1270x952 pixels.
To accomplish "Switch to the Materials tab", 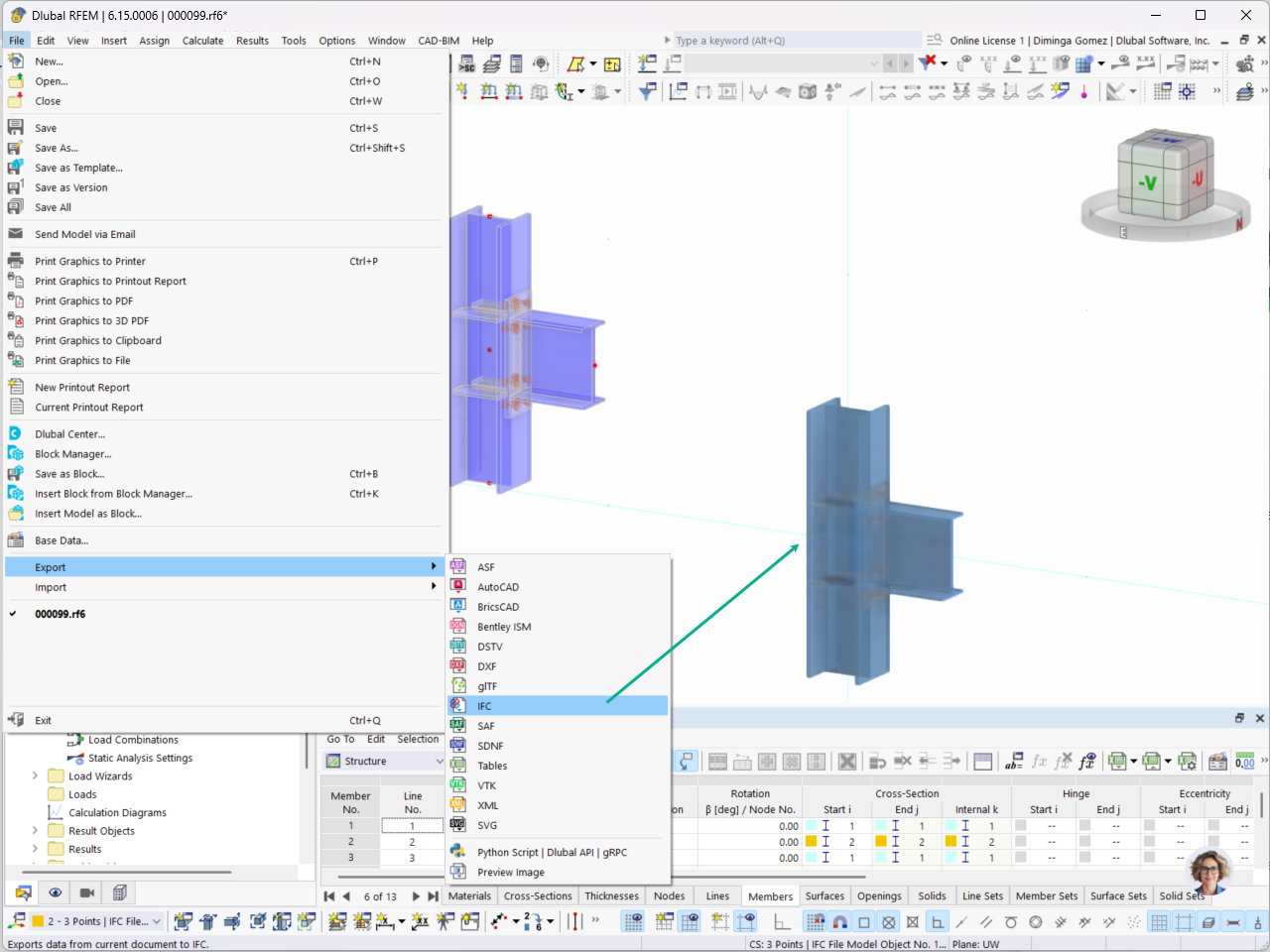I will pos(469,895).
